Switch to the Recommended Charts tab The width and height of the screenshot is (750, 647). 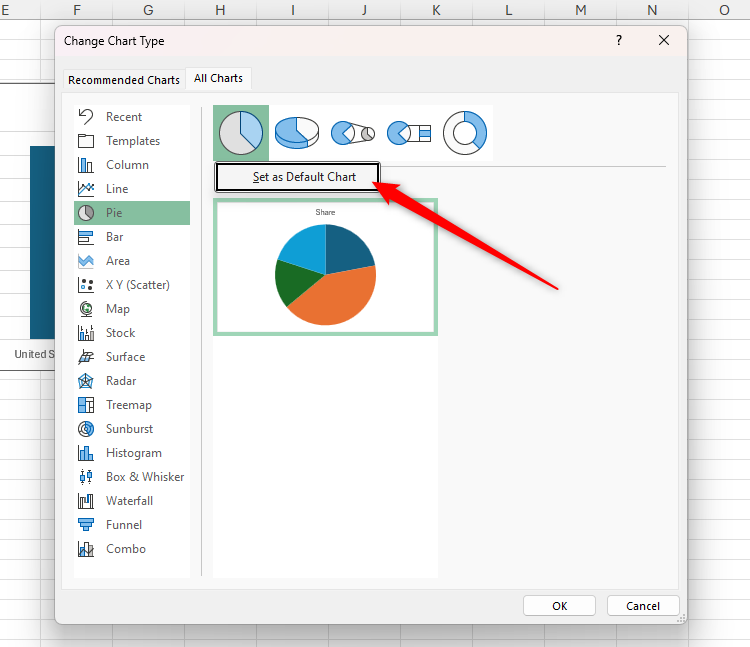coord(124,80)
